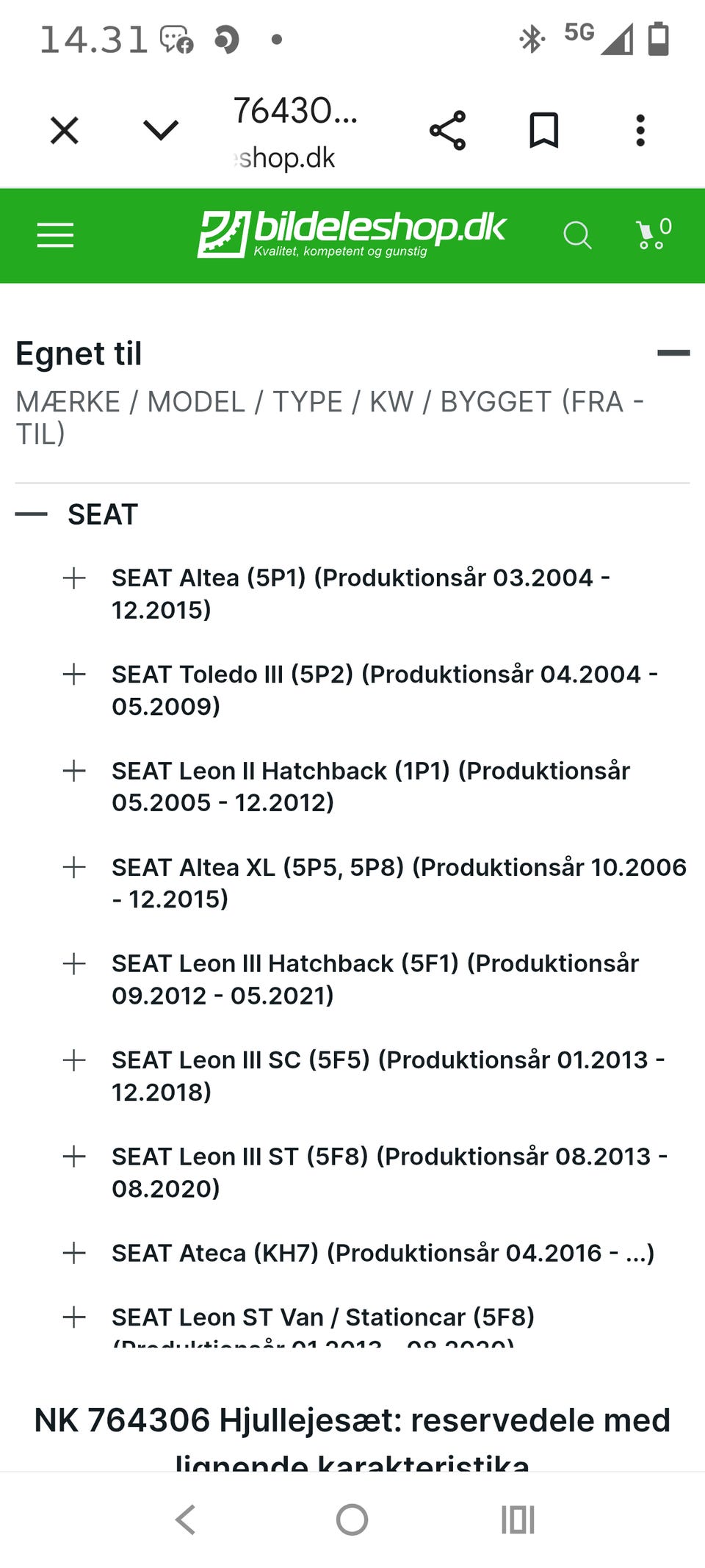
Task: Tap the search magnifier icon
Action: tap(577, 236)
